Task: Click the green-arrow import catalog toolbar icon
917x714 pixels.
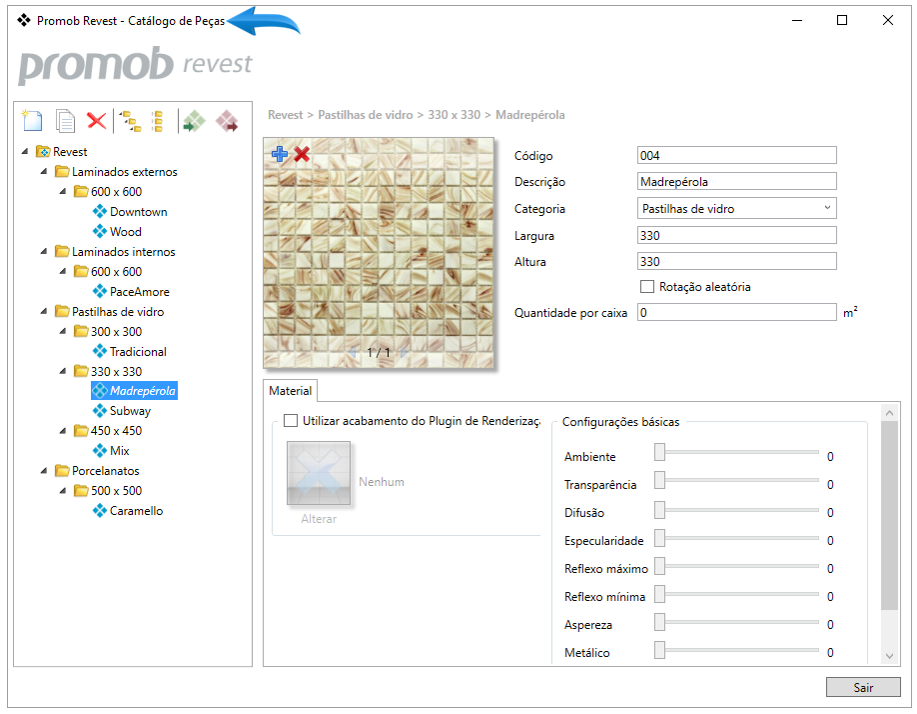Action: pyautogui.click(x=194, y=121)
